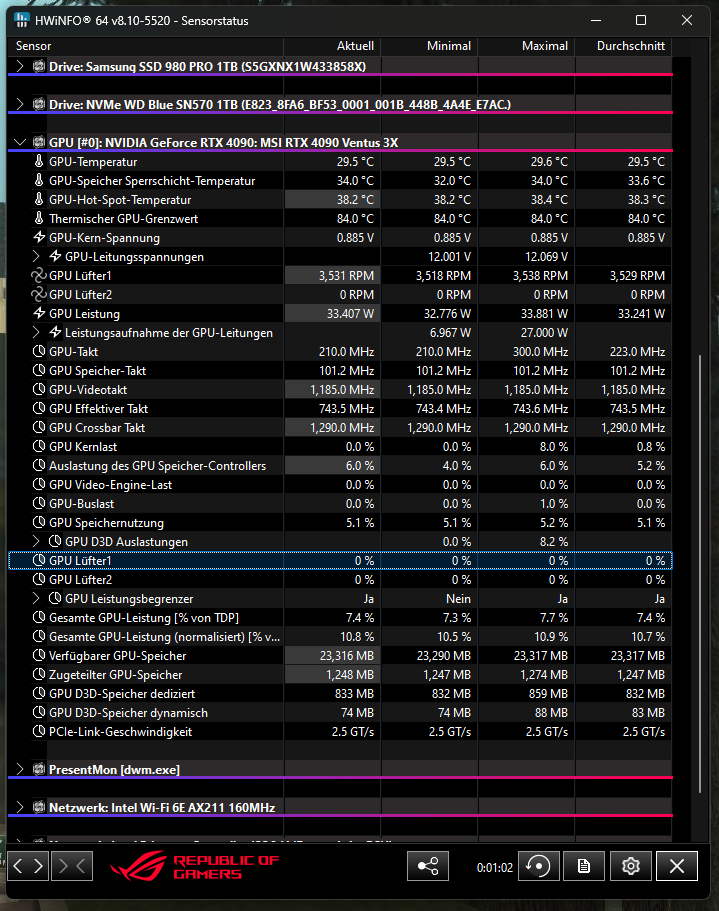Click the Durchschnitt column header
The height and width of the screenshot is (911, 719).
(x=623, y=46)
